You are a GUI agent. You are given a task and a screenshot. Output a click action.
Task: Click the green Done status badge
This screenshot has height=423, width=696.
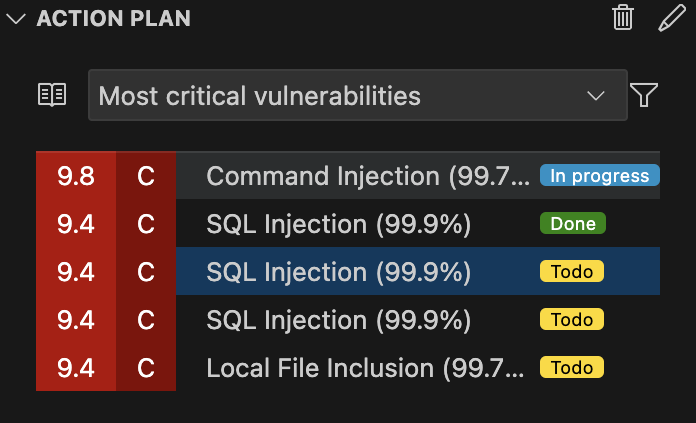click(572, 224)
